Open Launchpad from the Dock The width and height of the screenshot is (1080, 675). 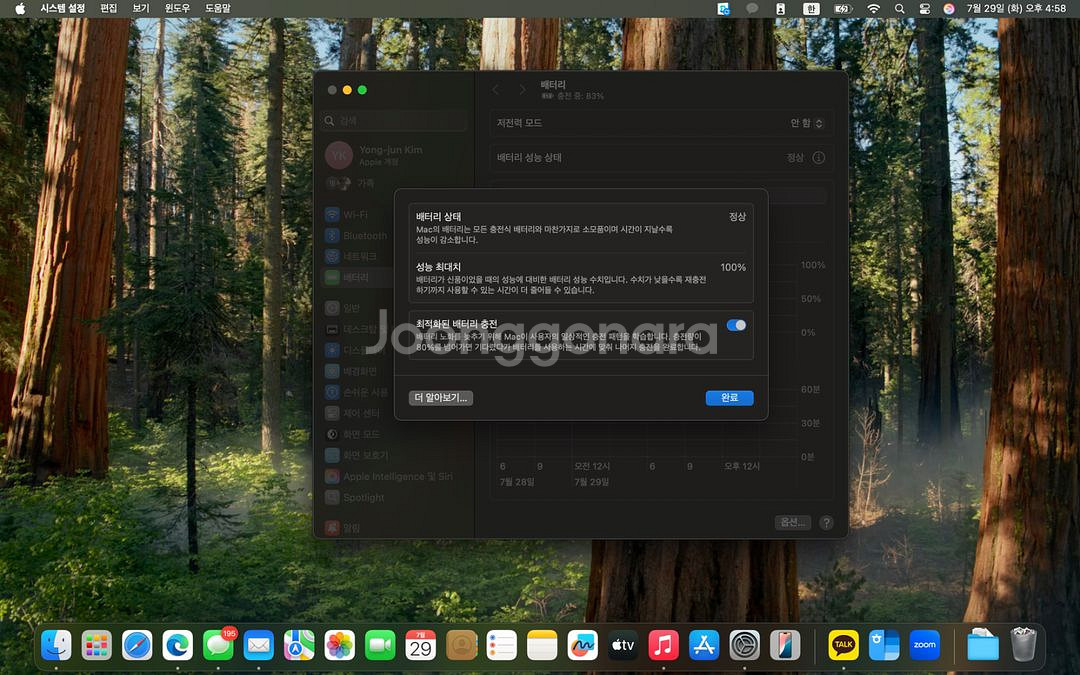[96, 645]
